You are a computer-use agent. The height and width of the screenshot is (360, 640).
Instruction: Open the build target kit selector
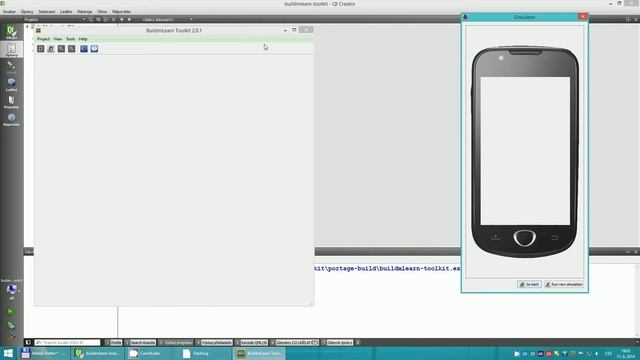pyautogui.click(x=11, y=290)
